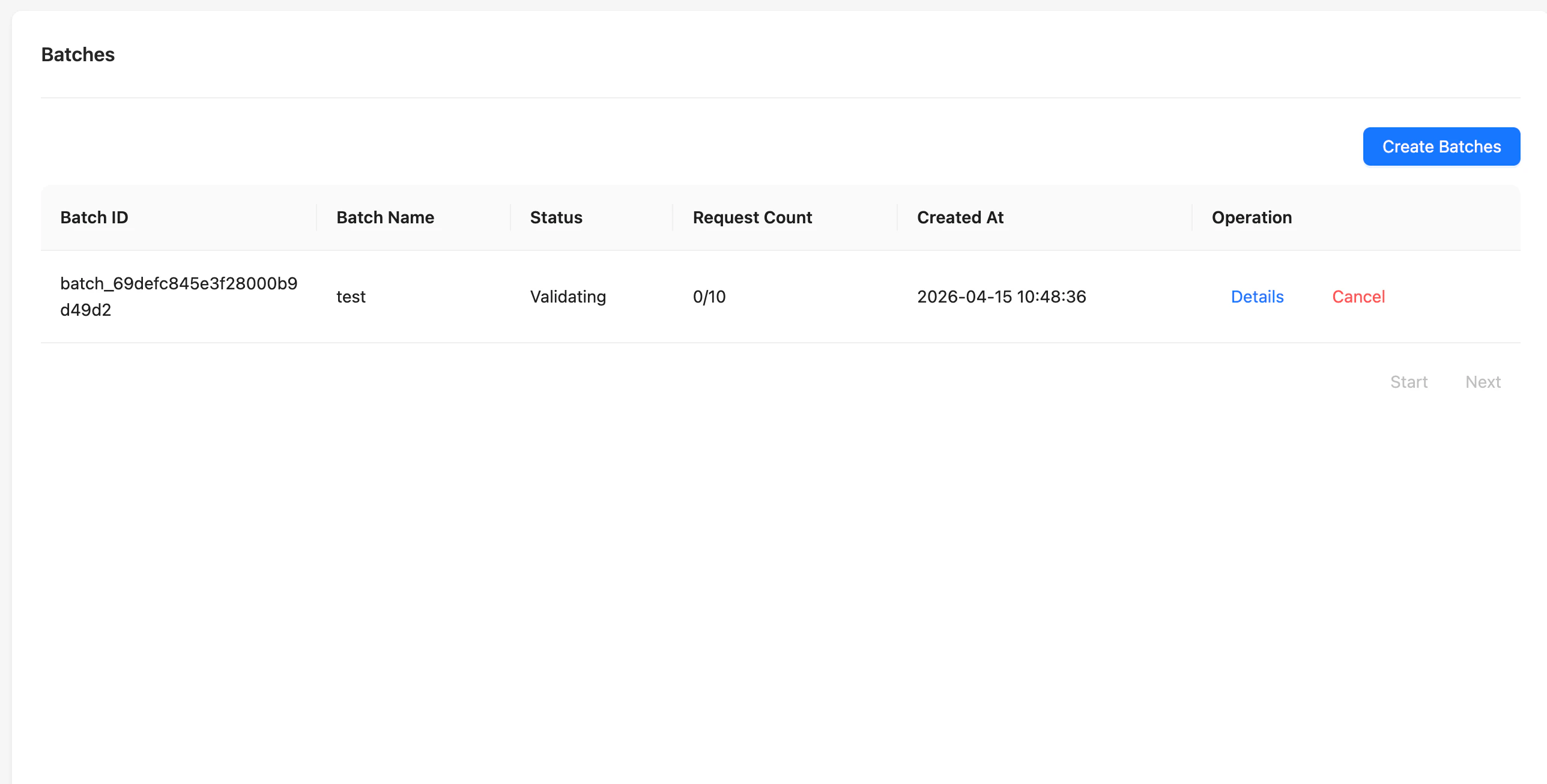Click the batch name test
The width and height of the screenshot is (1547, 784).
point(351,297)
